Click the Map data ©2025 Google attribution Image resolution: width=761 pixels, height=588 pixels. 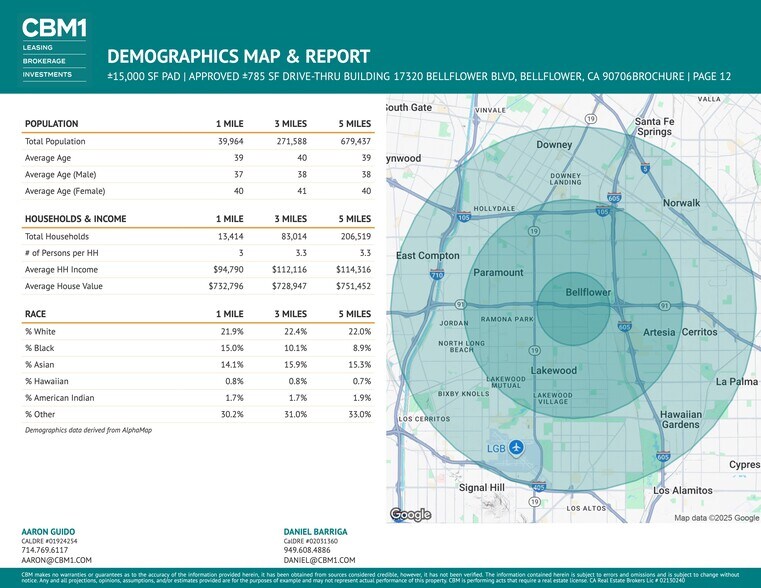tap(716, 517)
